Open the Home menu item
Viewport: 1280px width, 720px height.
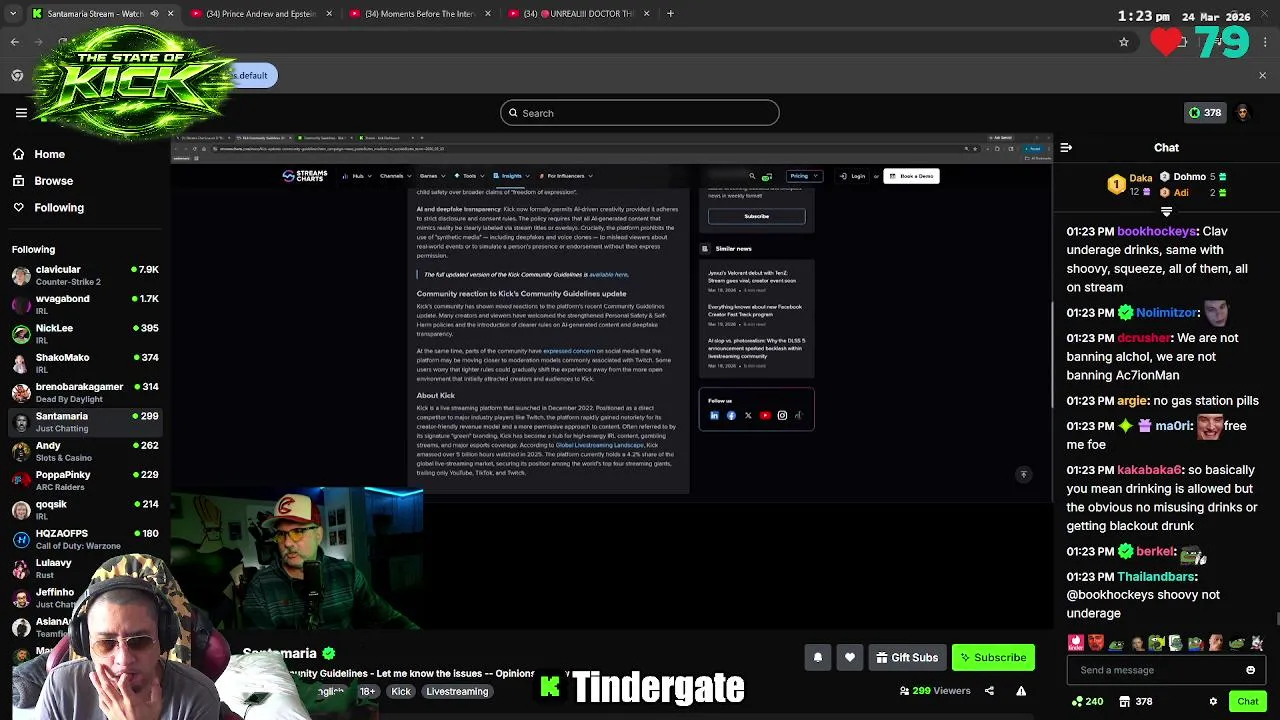tap(50, 154)
